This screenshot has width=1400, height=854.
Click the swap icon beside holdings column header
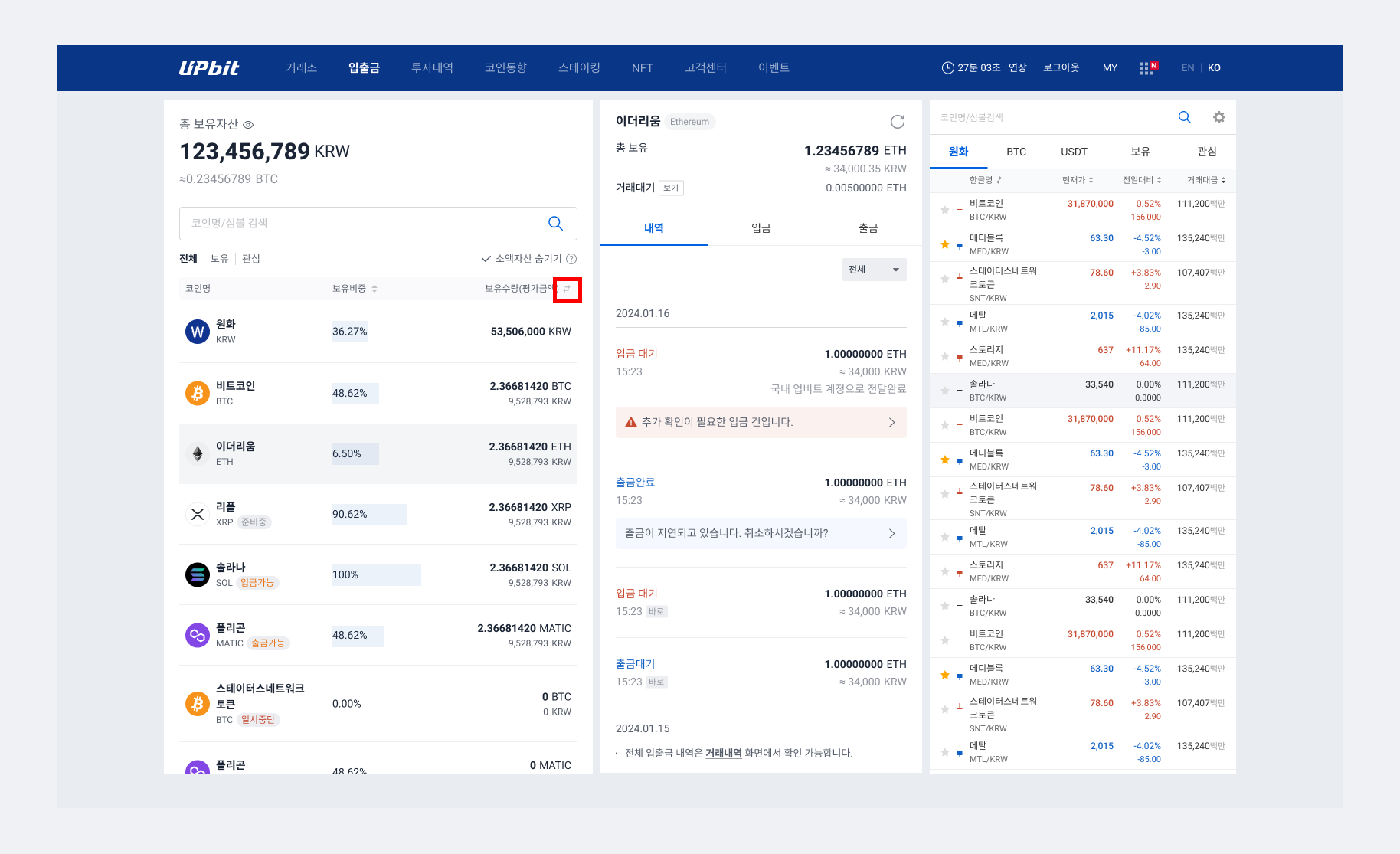click(567, 290)
